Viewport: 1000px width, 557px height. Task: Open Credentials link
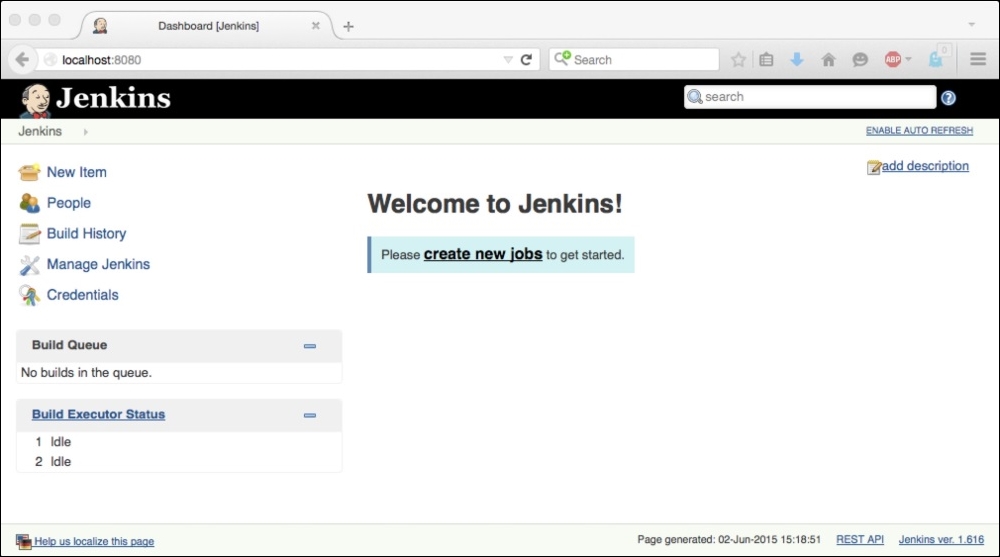point(83,295)
